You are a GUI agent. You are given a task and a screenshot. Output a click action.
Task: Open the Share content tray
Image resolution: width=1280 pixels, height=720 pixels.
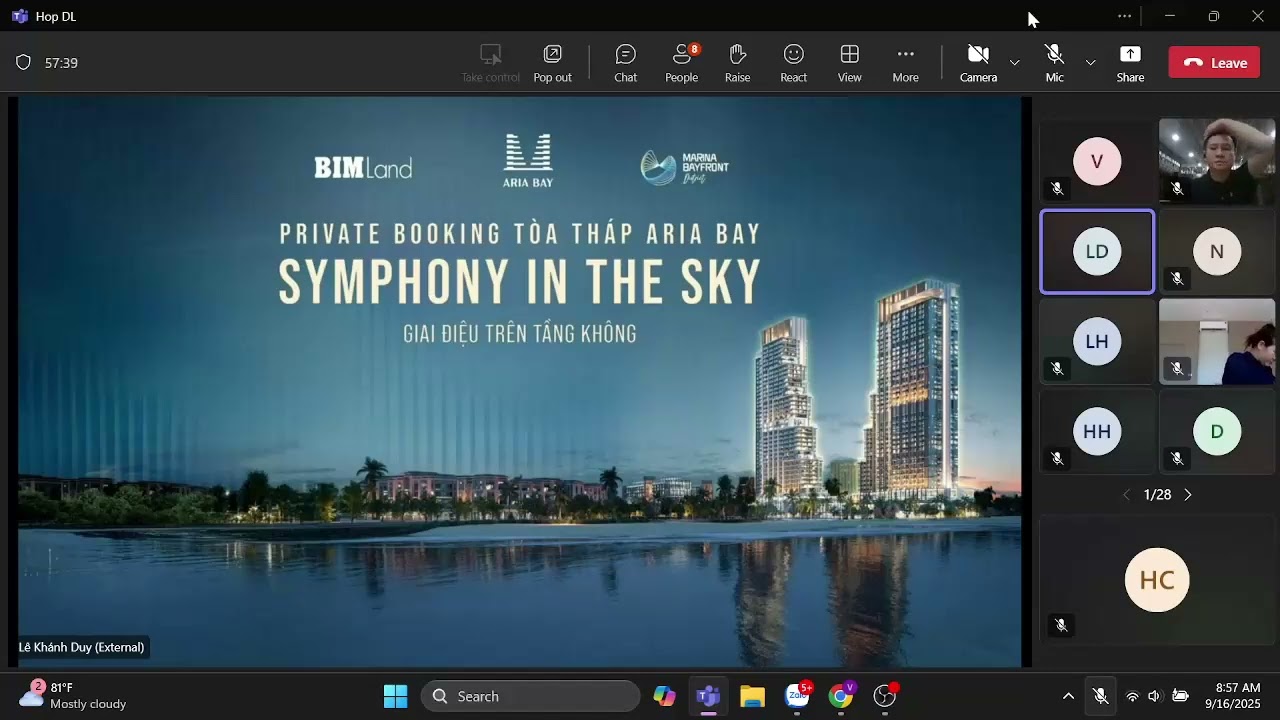click(1130, 63)
